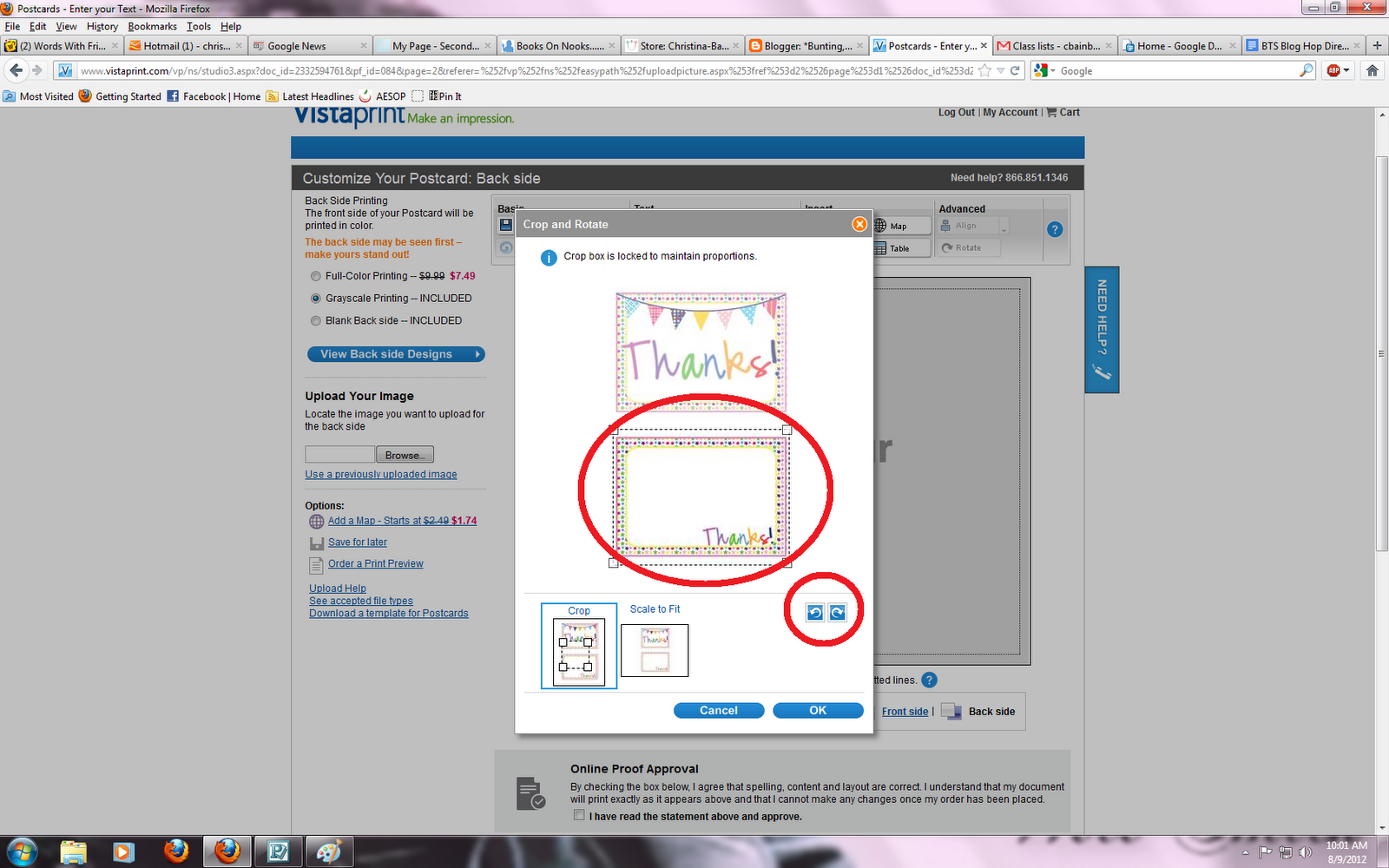Image resolution: width=1389 pixels, height=868 pixels.
Task: Click the globe icon beside Add a Map
Action: coord(317,522)
